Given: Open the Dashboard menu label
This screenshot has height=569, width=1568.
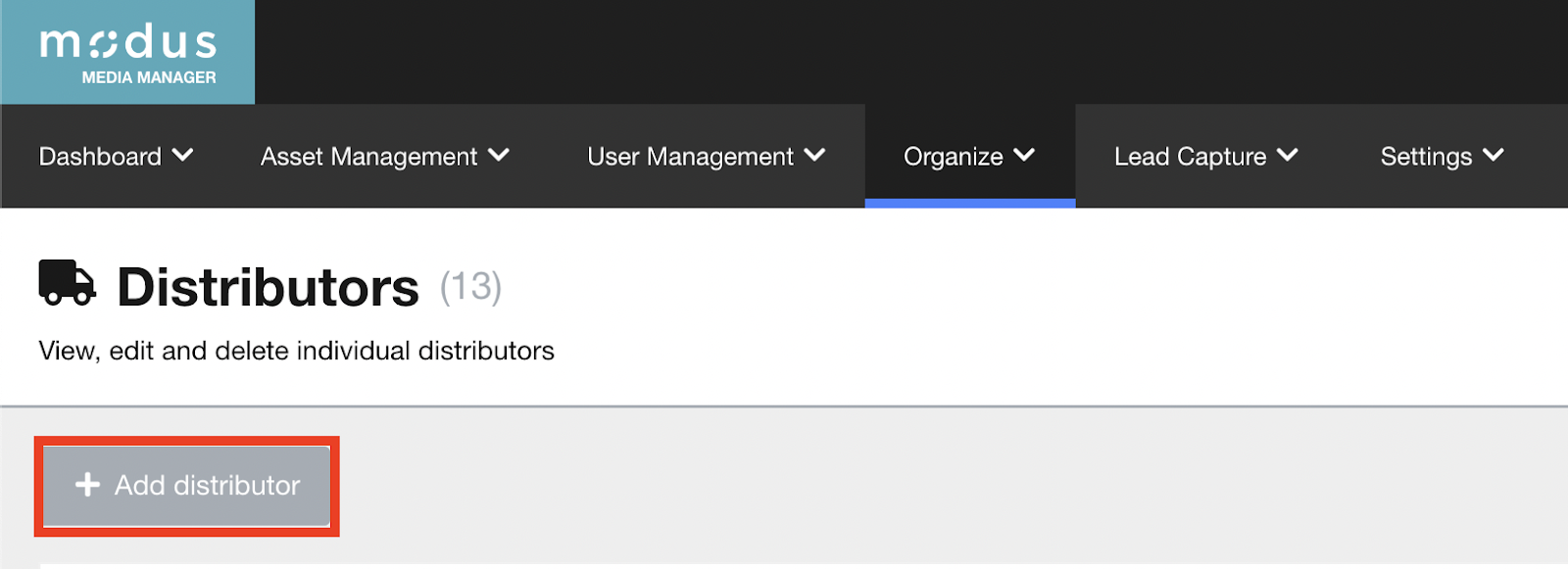Looking at the screenshot, I should pos(100,157).
